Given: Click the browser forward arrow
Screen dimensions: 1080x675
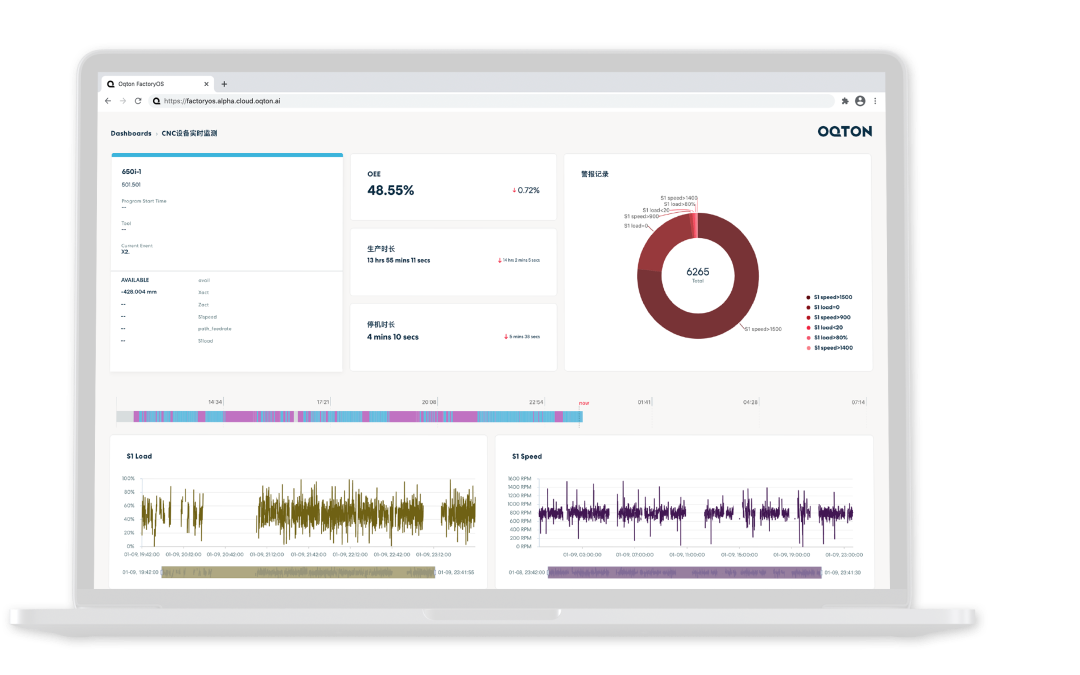Looking at the screenshot, I should click(123, 101).
